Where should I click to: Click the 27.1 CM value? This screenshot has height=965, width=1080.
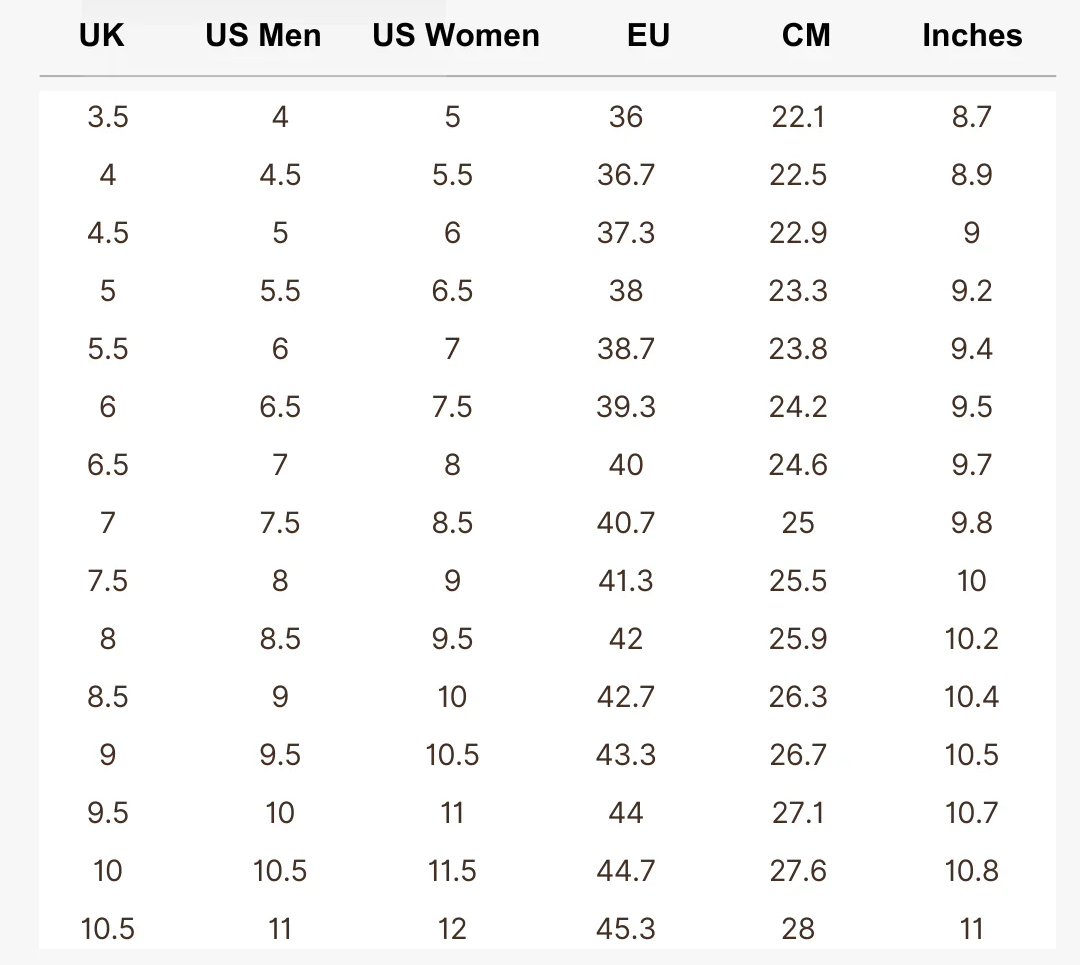point(798,813)
